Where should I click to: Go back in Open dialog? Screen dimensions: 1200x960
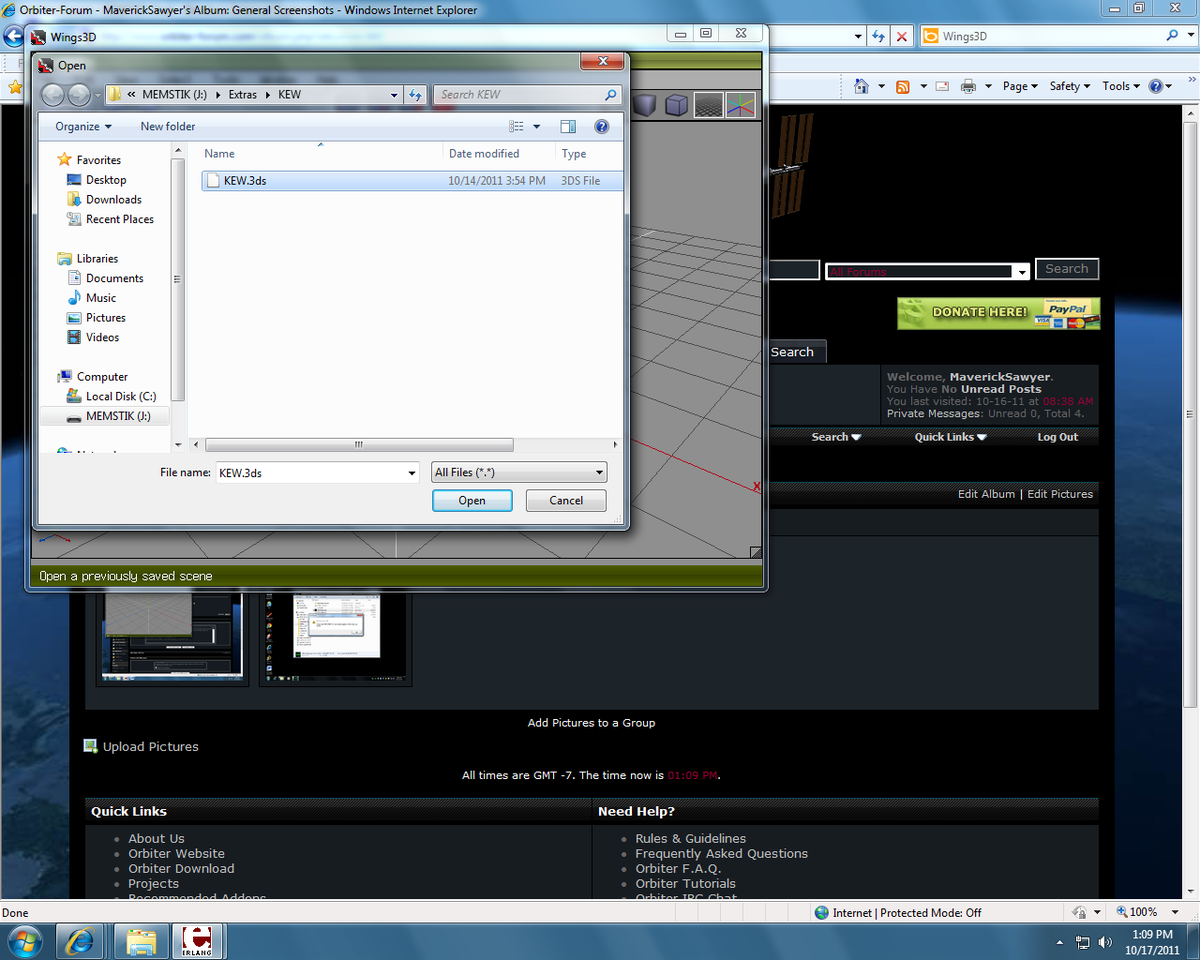tap(54, 95)
